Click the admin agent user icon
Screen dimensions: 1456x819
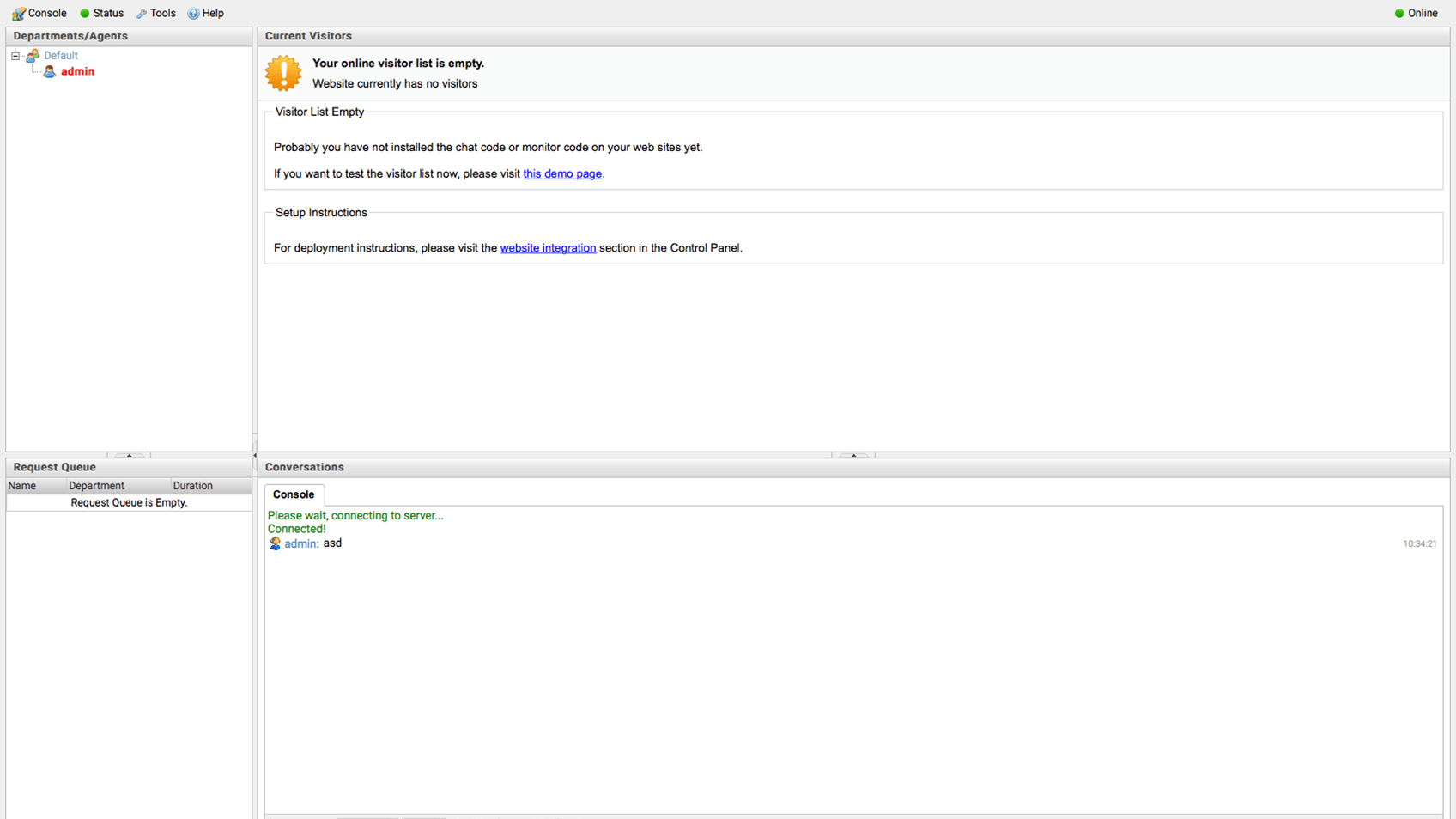[50, 71]
